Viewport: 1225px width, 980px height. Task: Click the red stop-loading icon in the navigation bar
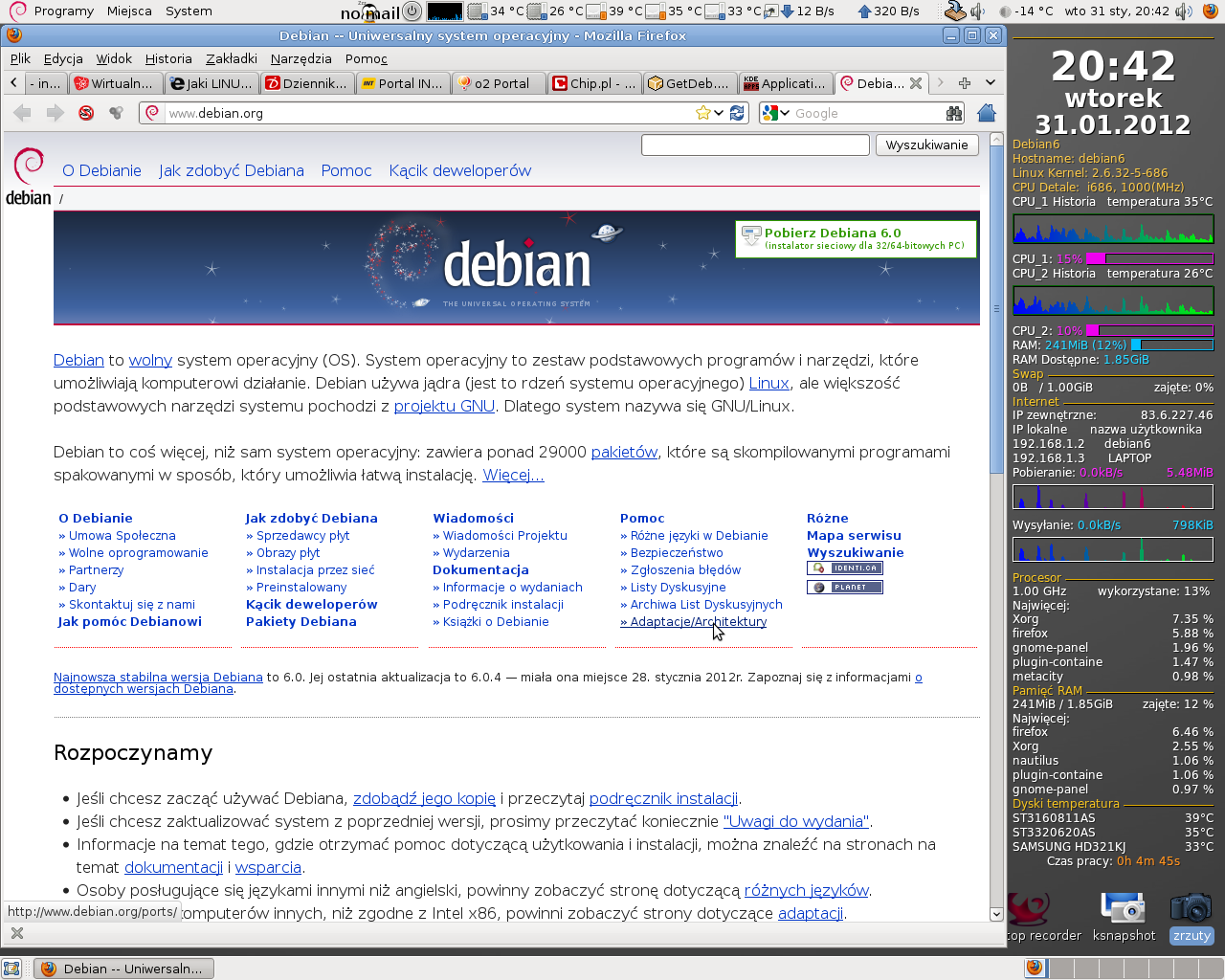tap(86, 113)
